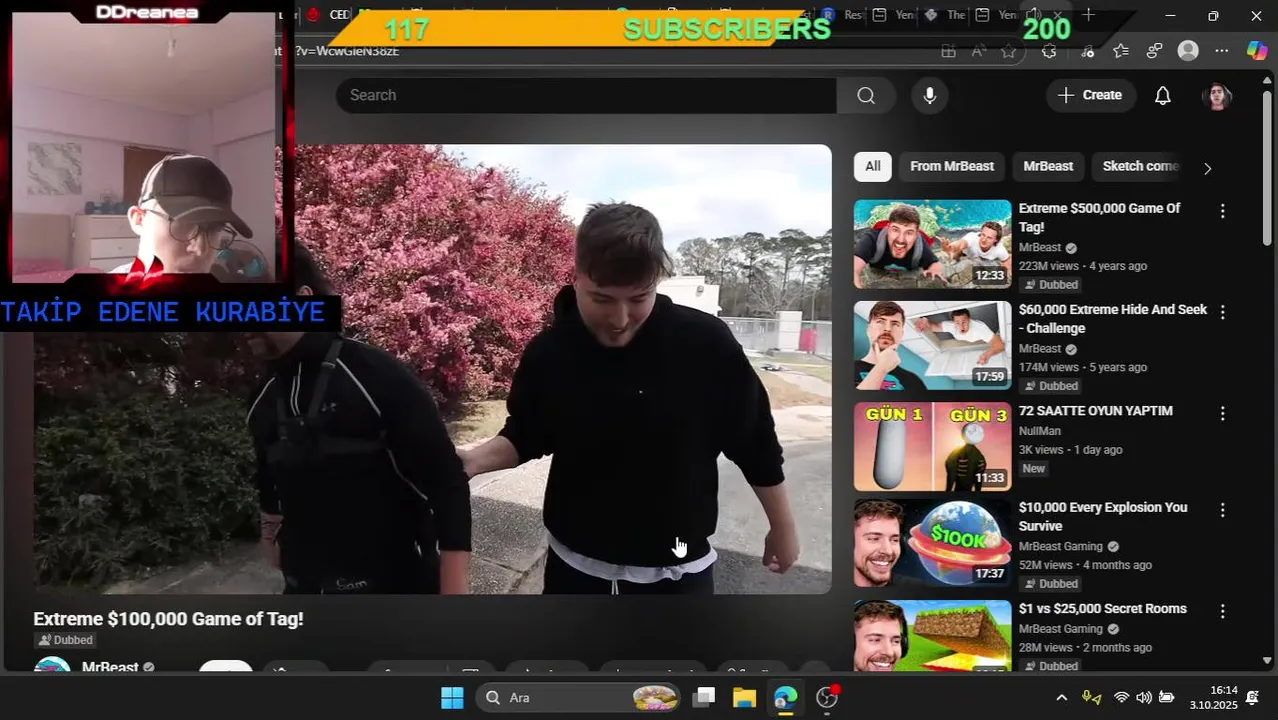Open the notification center bell icon
The height and width of the screenshot is (720, 1278).
tap(1252, 697)
